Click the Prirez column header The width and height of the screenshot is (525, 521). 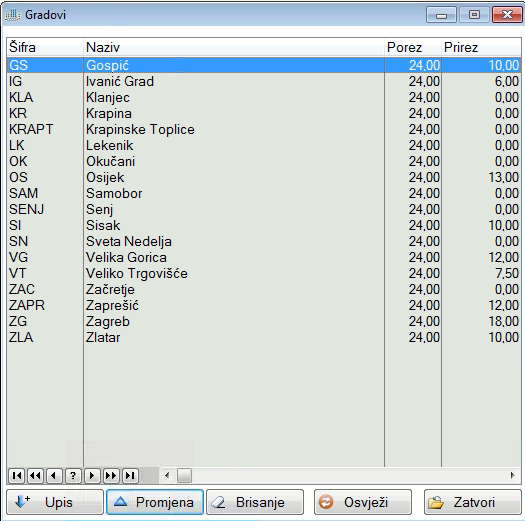coord(481,47)
